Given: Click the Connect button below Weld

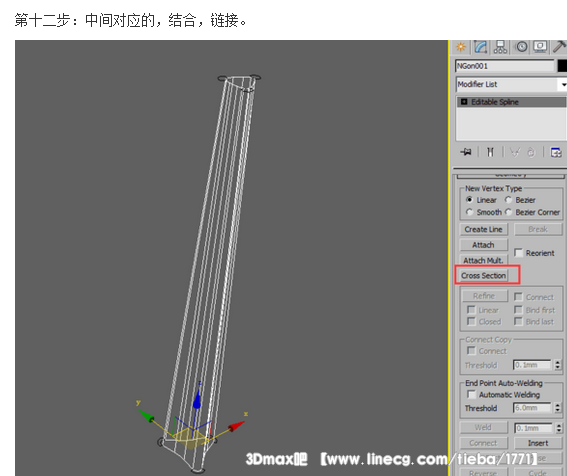Looking at the screenshot, I should pos(483,443).
